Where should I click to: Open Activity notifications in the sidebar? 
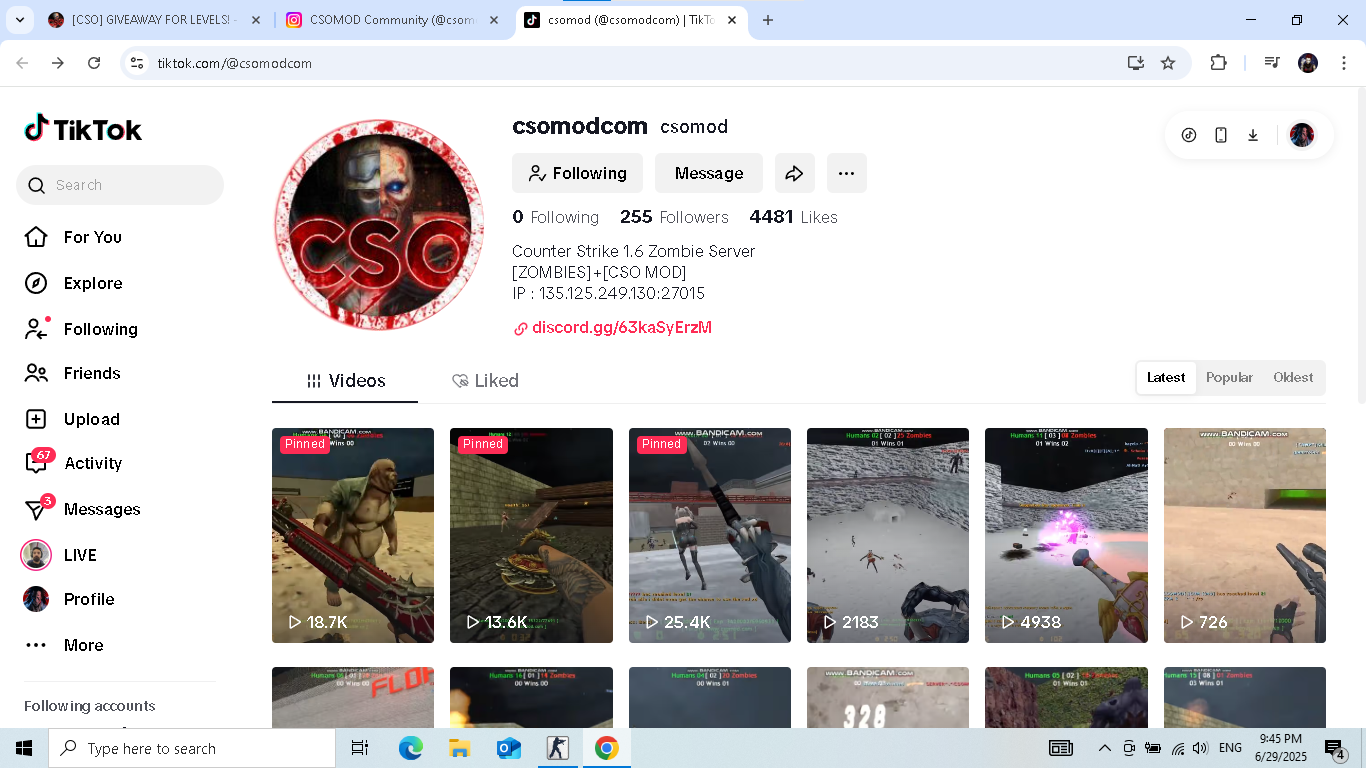tap(92, 463)
